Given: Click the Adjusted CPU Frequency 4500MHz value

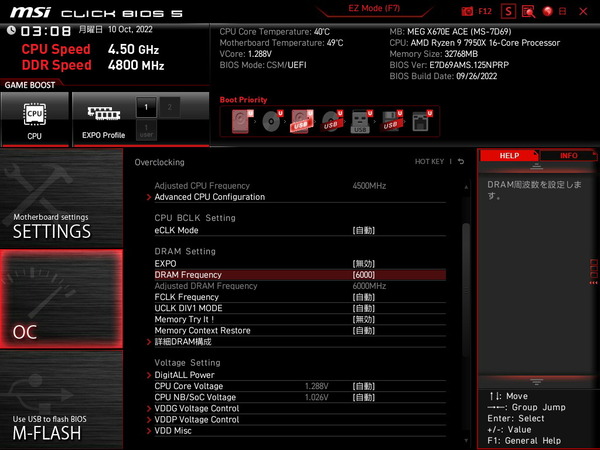Looking at the screenshot, I should pos(369,186).
